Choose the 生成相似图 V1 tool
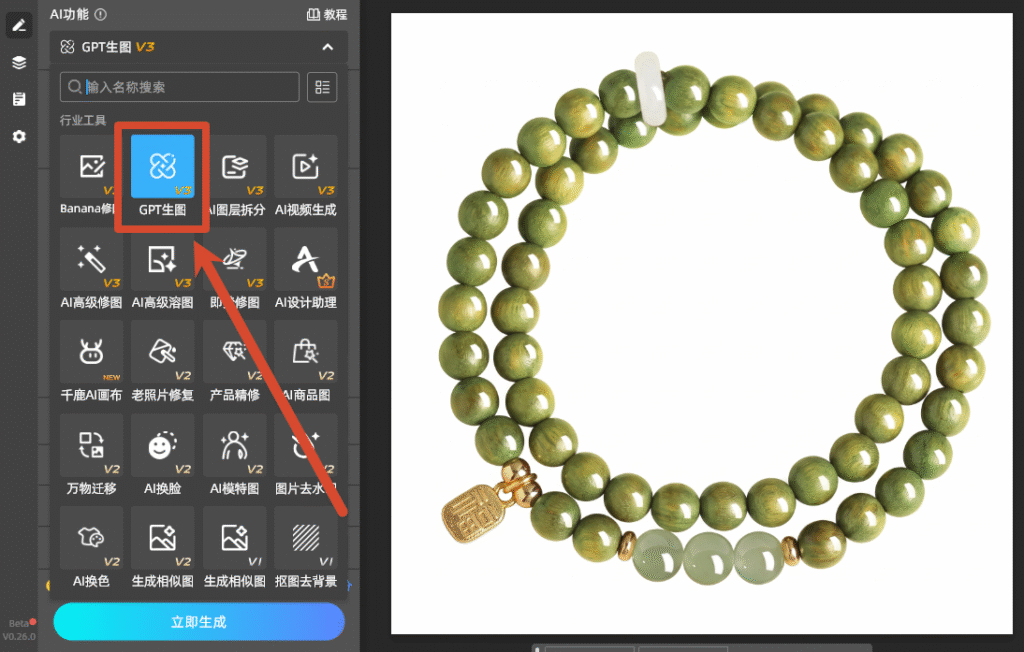 point(234,547)
